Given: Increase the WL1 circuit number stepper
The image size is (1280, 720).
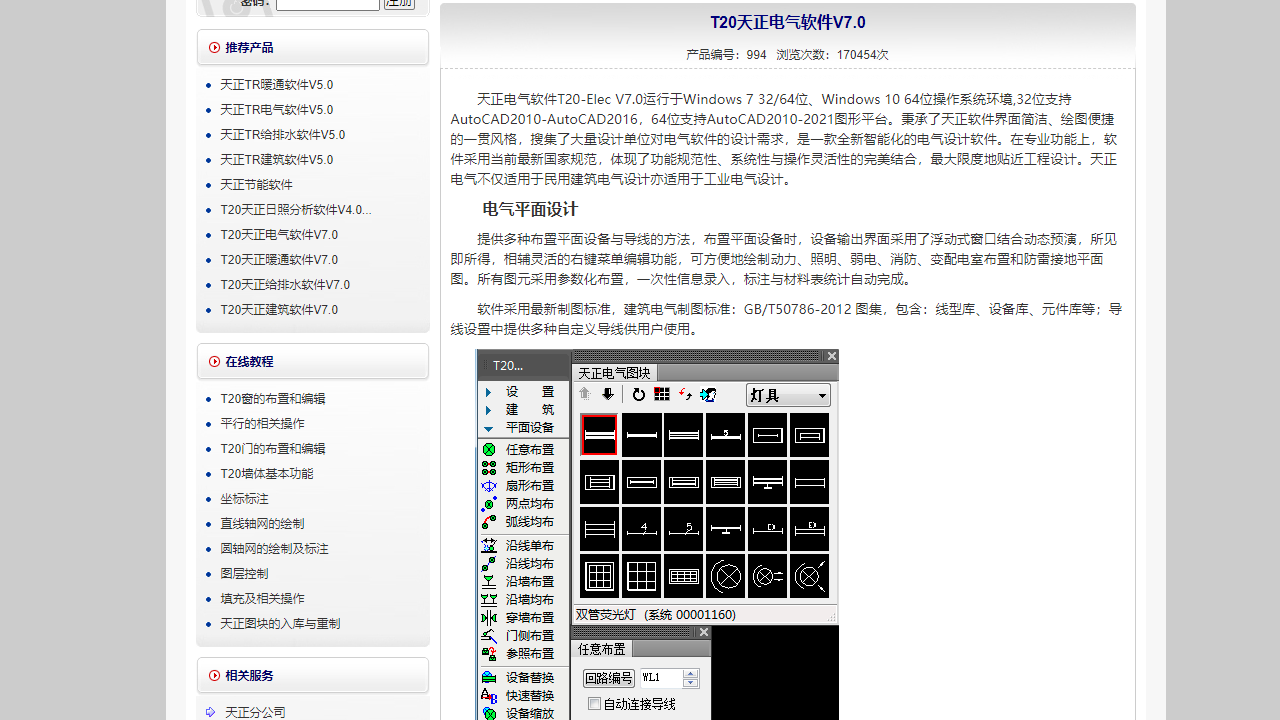Looking at the screenshot, I should click(x=691, y=673).
